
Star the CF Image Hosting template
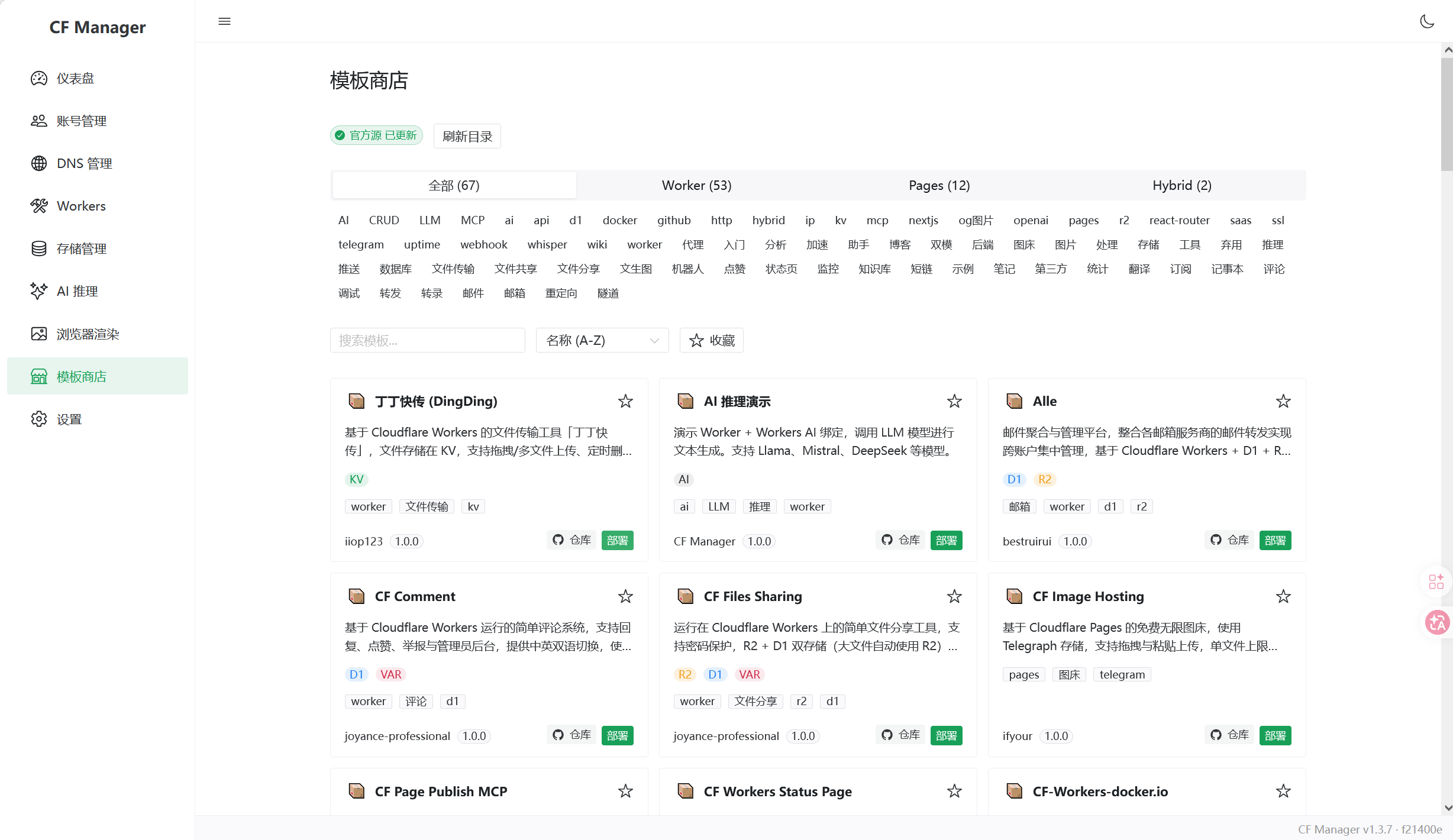(x=1283, y=596)
